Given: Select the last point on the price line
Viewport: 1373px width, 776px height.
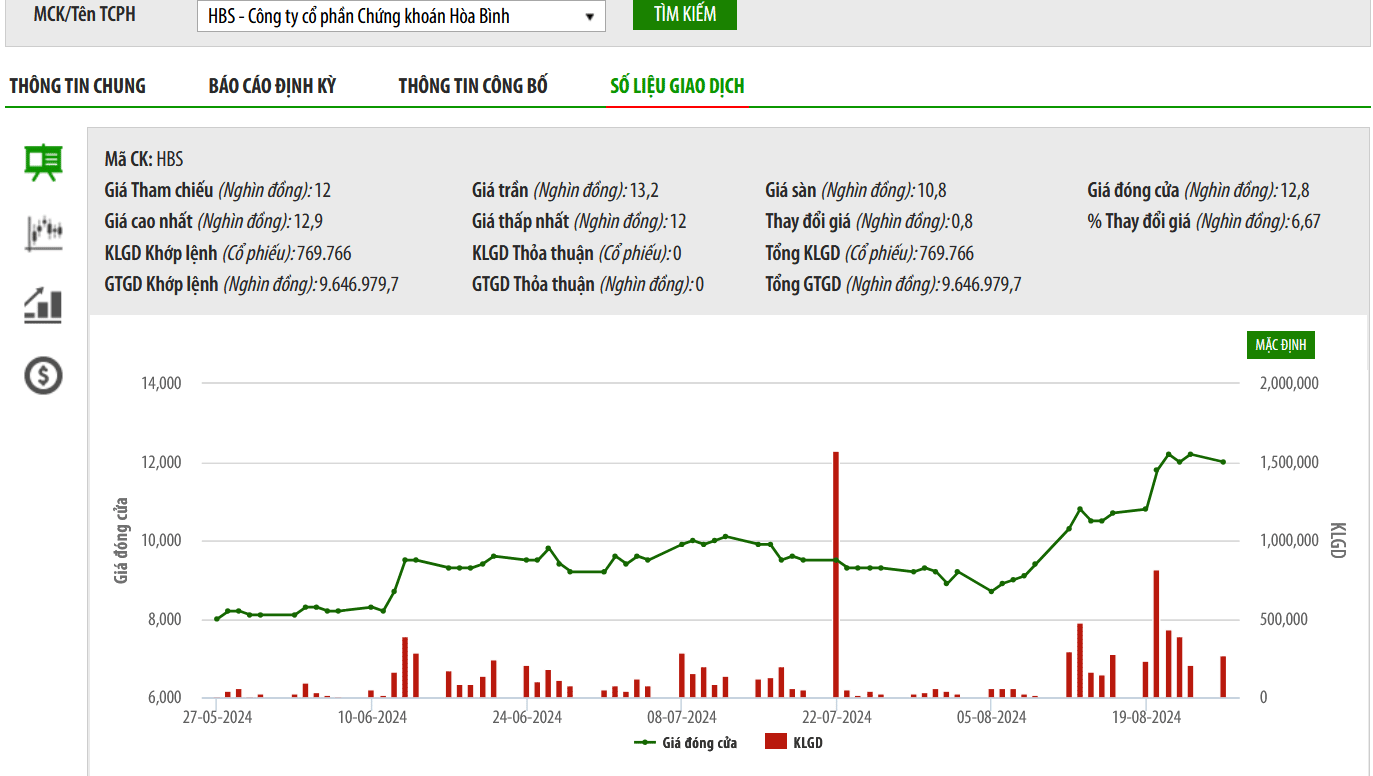Looking at the screenshot, I should [1223, 462].
